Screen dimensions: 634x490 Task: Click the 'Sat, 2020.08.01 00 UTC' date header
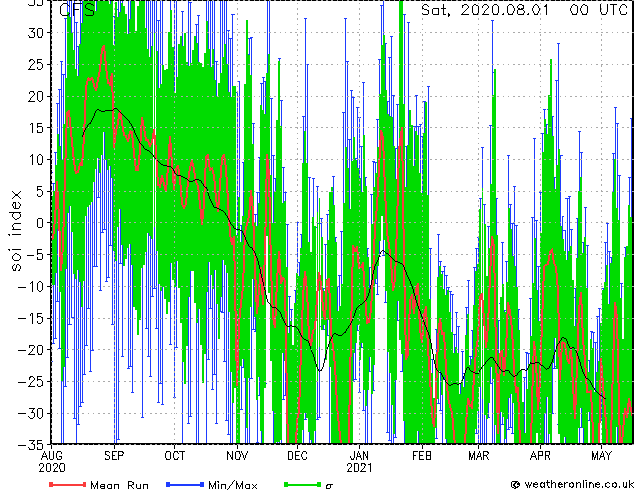tap(524, 10)
